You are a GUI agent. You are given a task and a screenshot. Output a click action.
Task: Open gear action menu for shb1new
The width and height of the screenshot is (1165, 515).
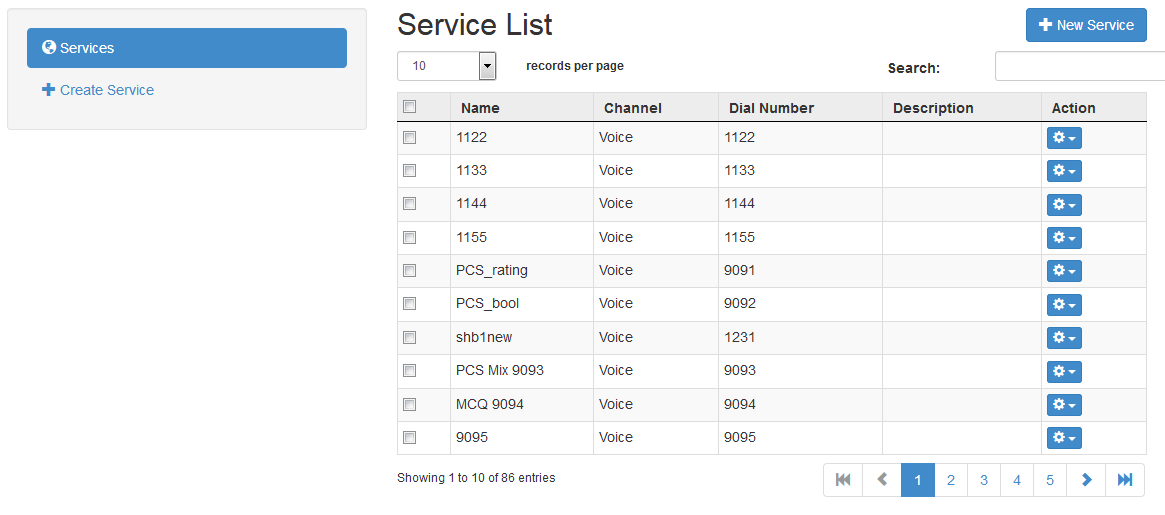(1064, 338)
